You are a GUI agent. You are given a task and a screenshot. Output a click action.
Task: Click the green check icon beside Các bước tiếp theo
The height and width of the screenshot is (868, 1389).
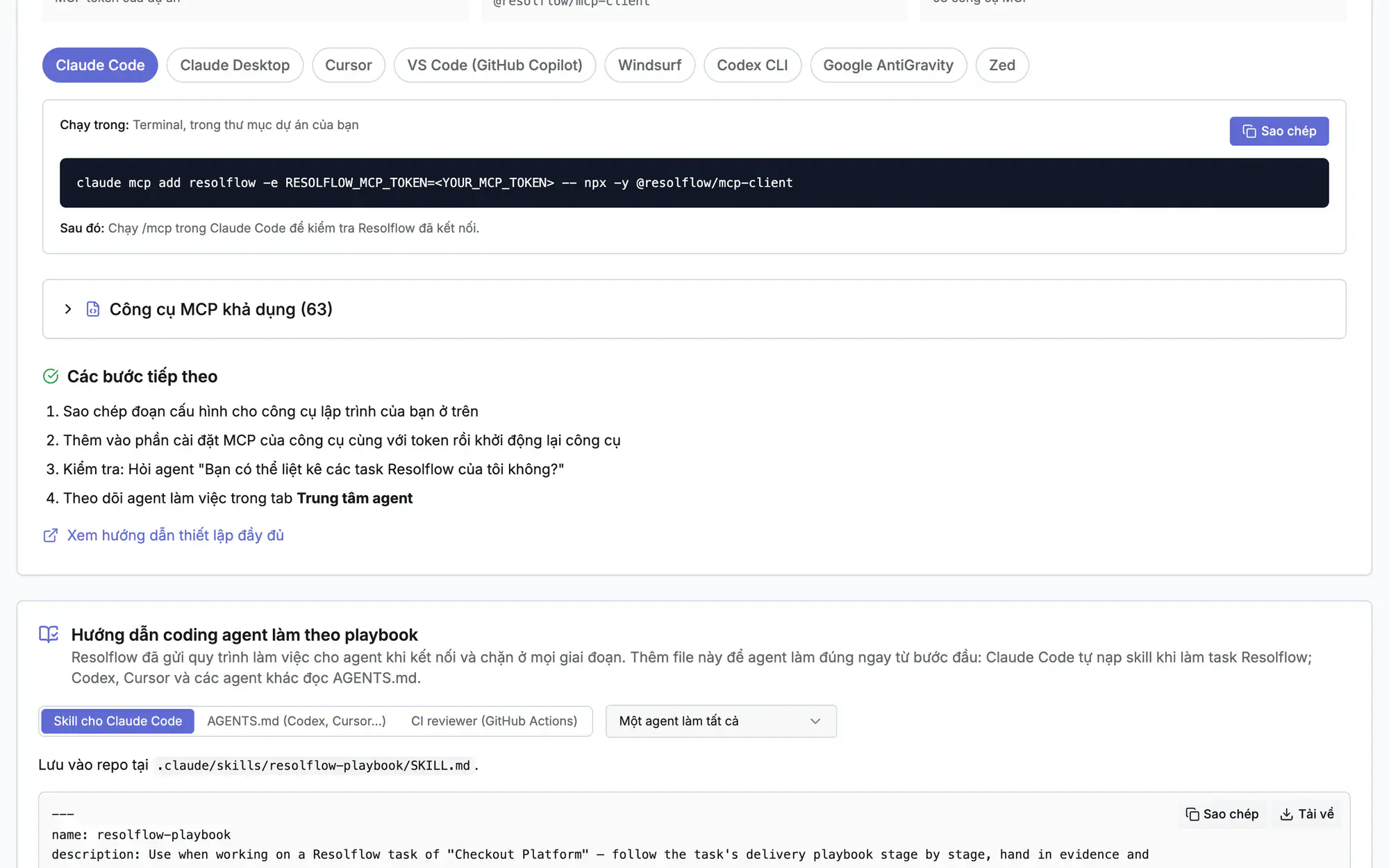(x=51, y=376)
